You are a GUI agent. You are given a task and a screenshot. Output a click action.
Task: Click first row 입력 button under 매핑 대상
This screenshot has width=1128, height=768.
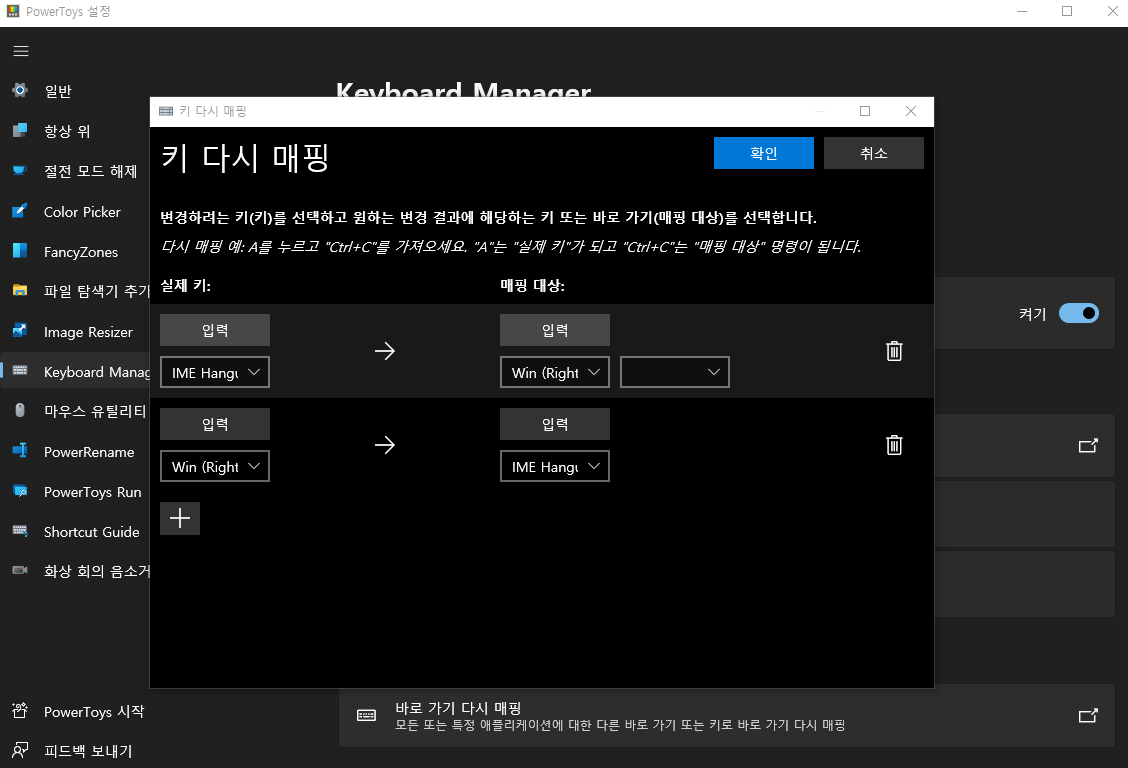[x=555, y=330]
